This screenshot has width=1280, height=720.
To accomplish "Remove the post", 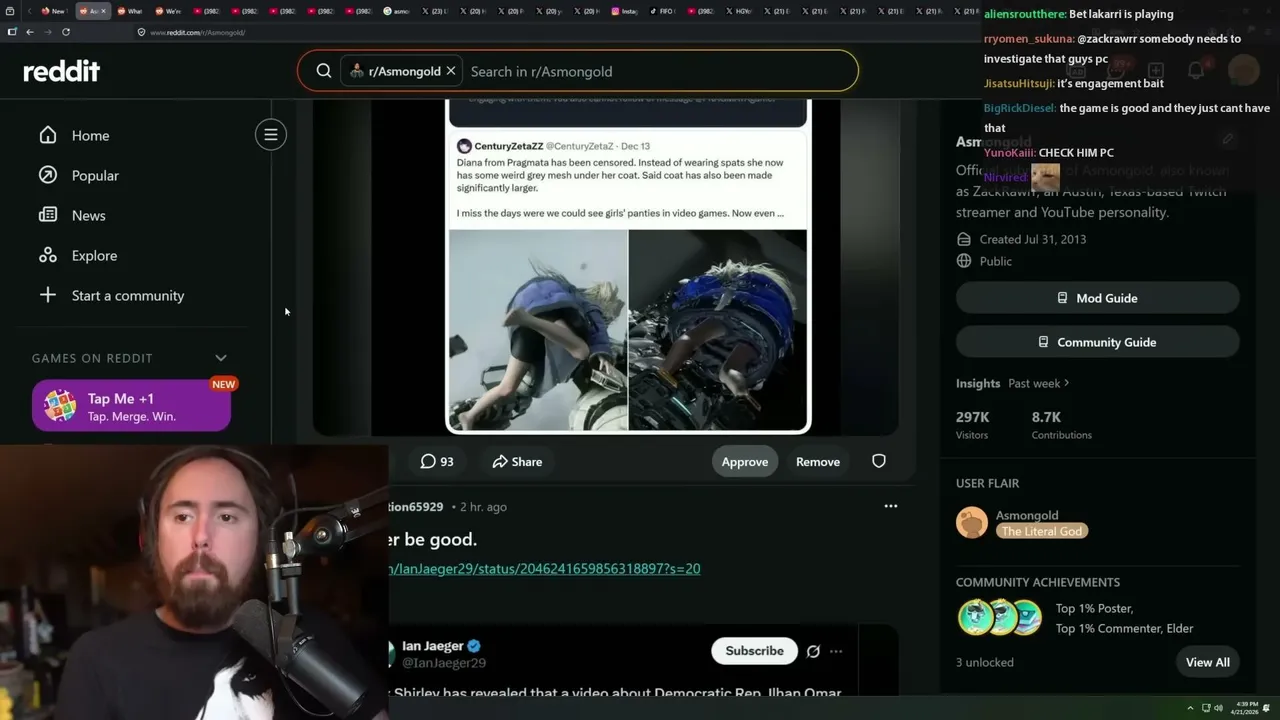I will coord(818,461).
